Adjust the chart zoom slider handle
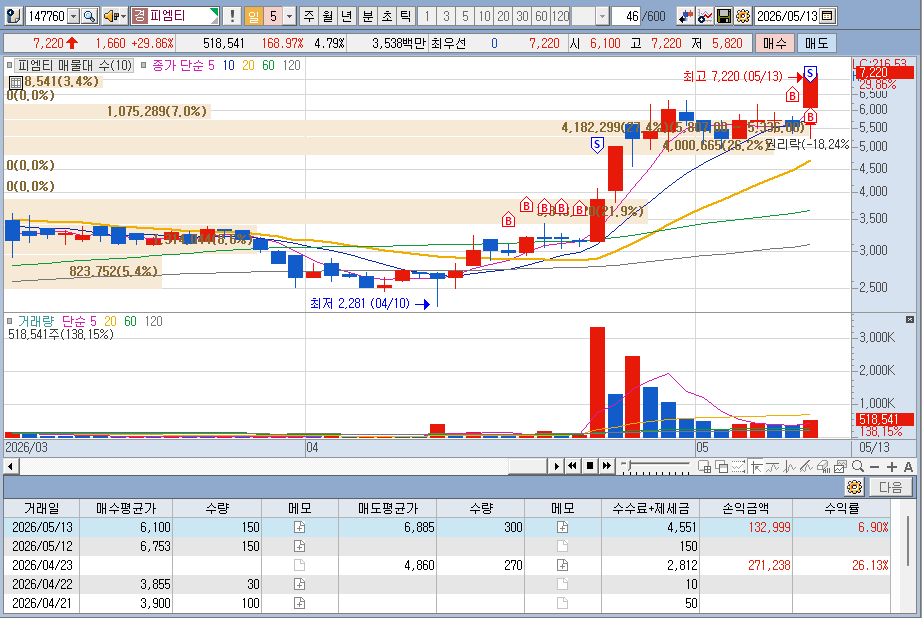The height and width of the screenshot is (618, 922). (x=629, y=466)
